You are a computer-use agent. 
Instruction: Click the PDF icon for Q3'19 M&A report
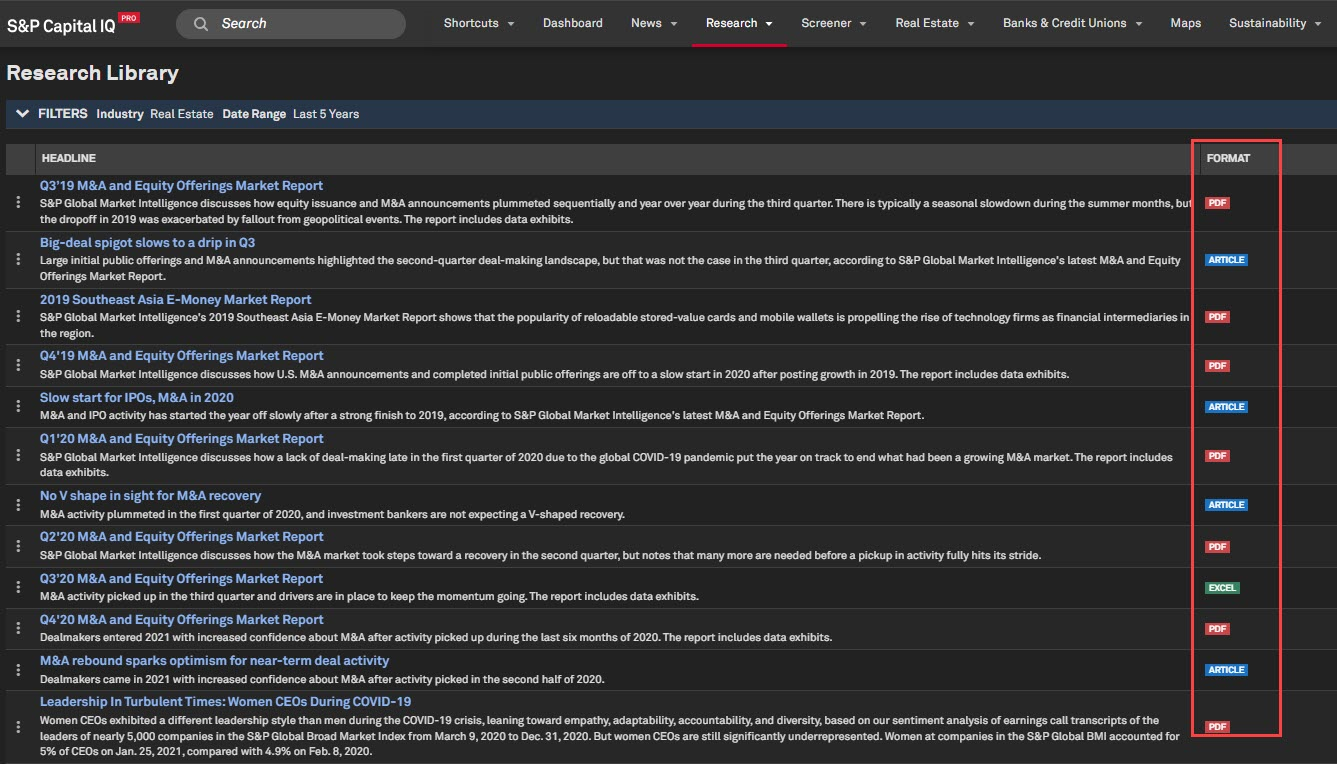(x=1216, y=203)
